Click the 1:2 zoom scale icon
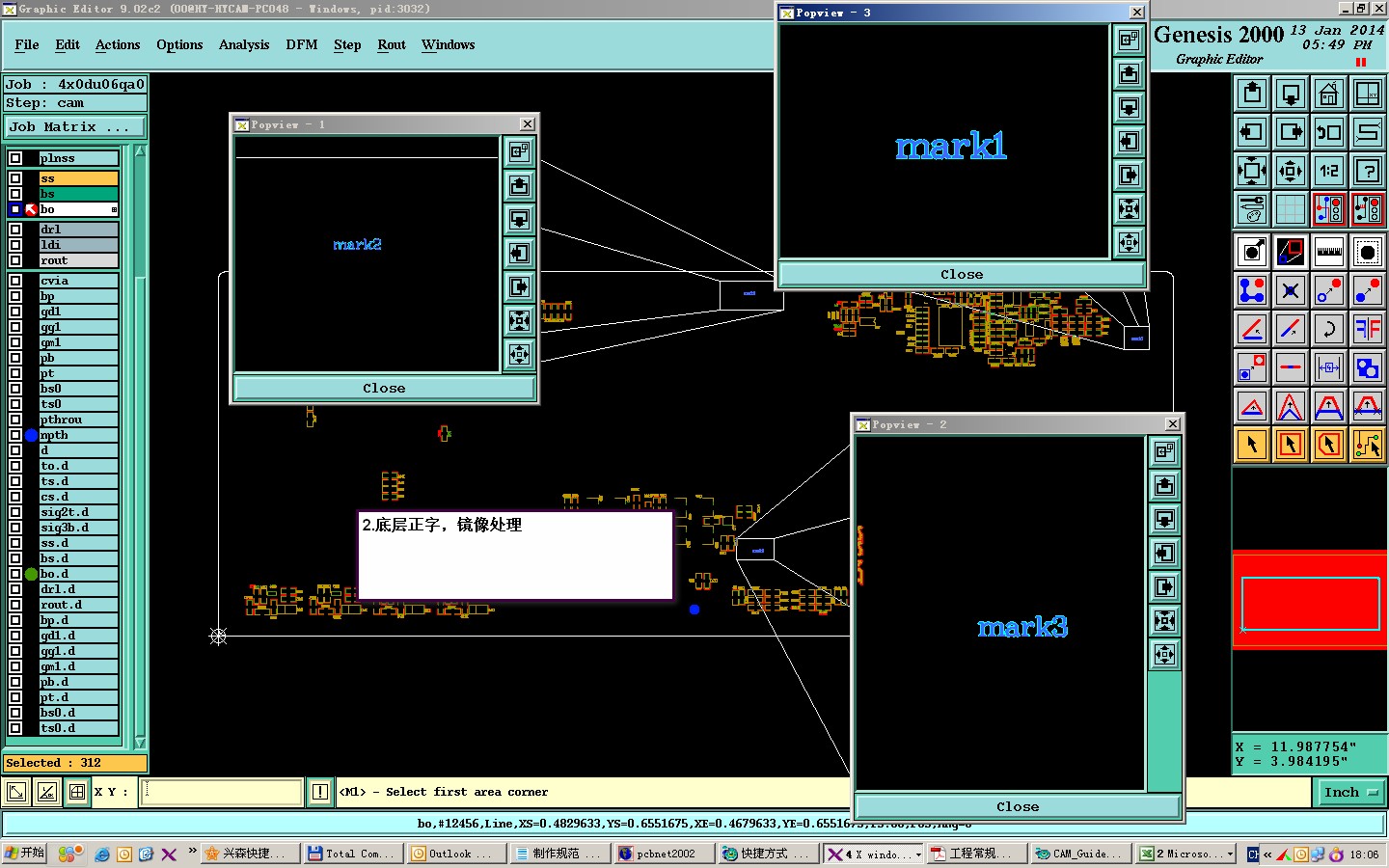Viewport: 1389px width, 868px height. click(x=1329, y=171)
